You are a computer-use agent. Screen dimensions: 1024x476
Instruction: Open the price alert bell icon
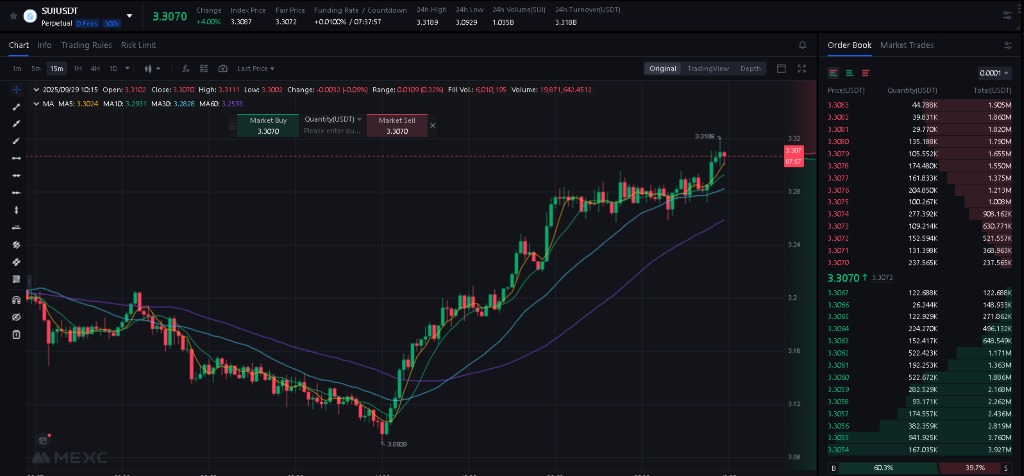click(x=802, y=45)
